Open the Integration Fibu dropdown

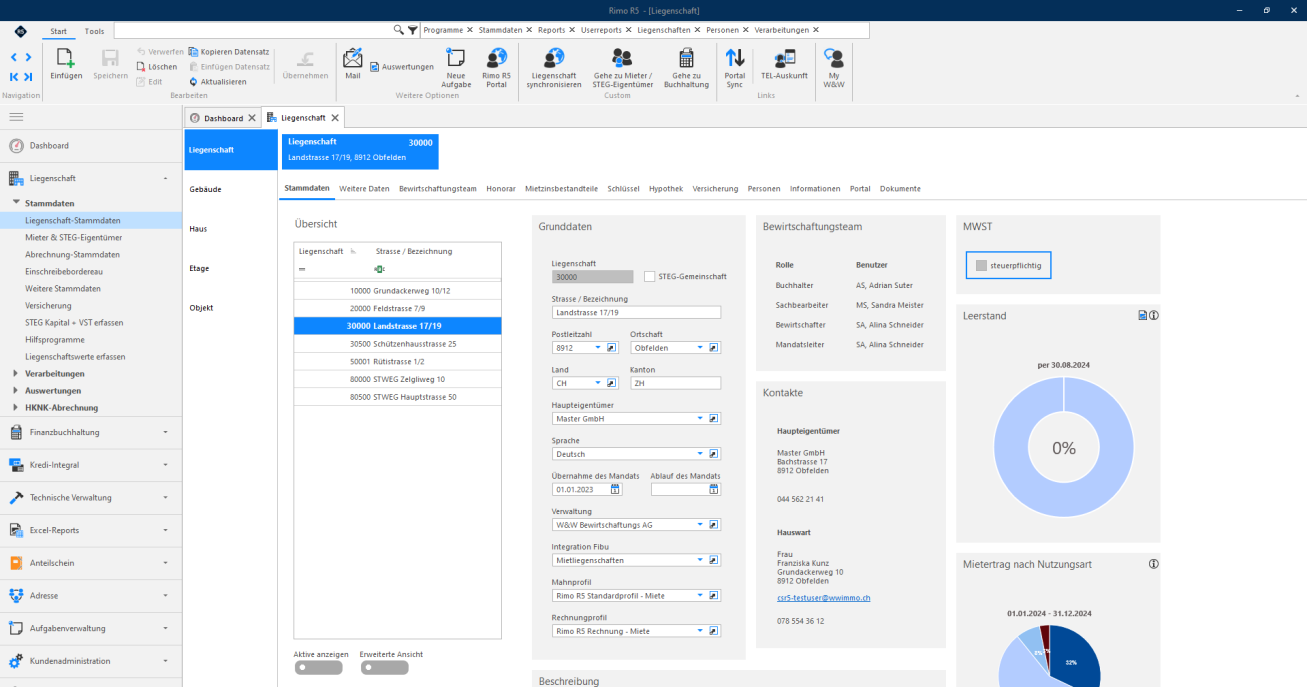(x=699, y=560)
